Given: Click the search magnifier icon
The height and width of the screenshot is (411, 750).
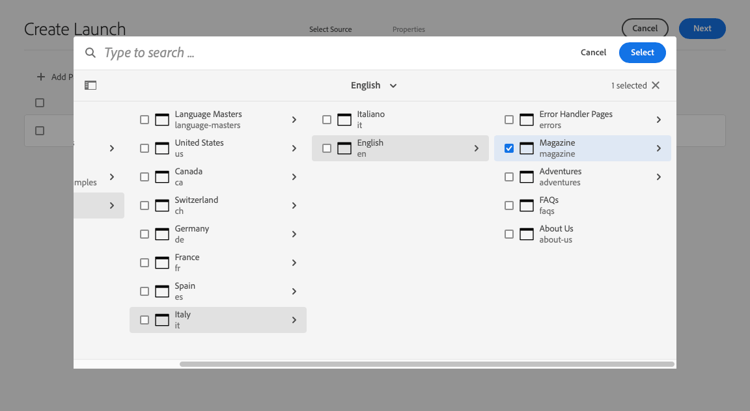Looking at the screenshot, I should pyautogui.click(x=90, y=53).
